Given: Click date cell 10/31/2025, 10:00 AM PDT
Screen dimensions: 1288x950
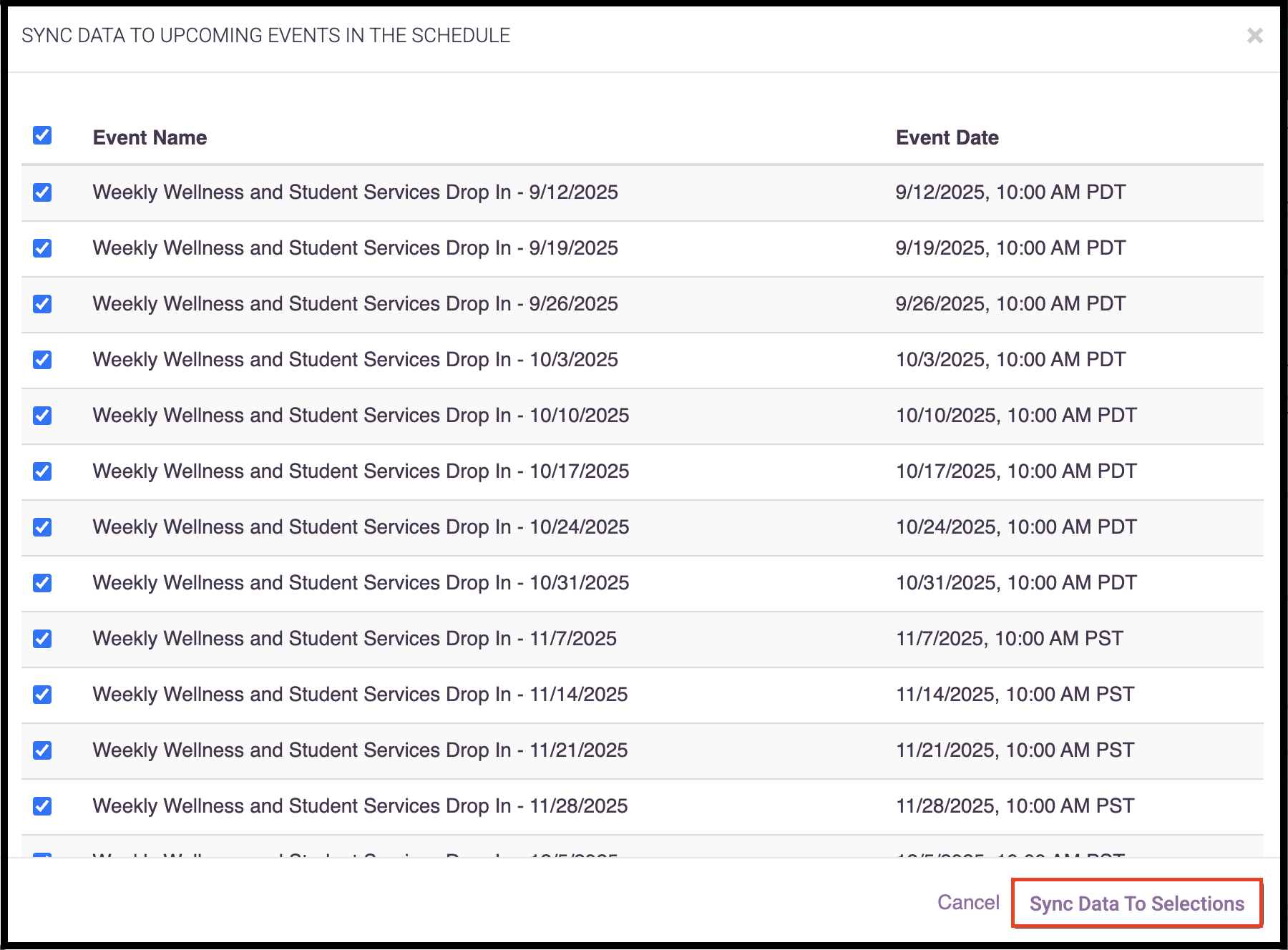Looking at the screenshot, I should (x=1016, y=583).
